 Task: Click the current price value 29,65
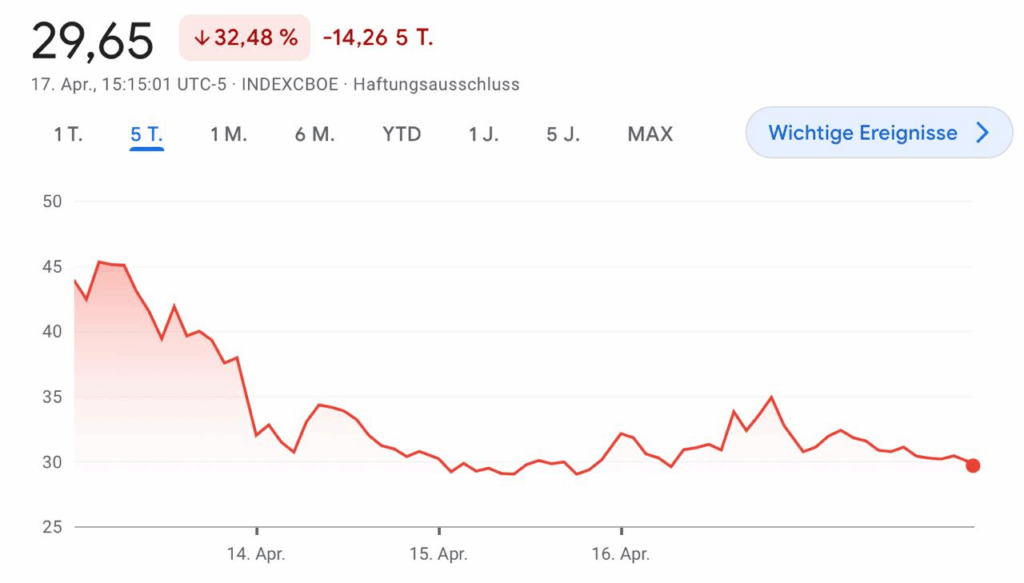pos(92,41)
